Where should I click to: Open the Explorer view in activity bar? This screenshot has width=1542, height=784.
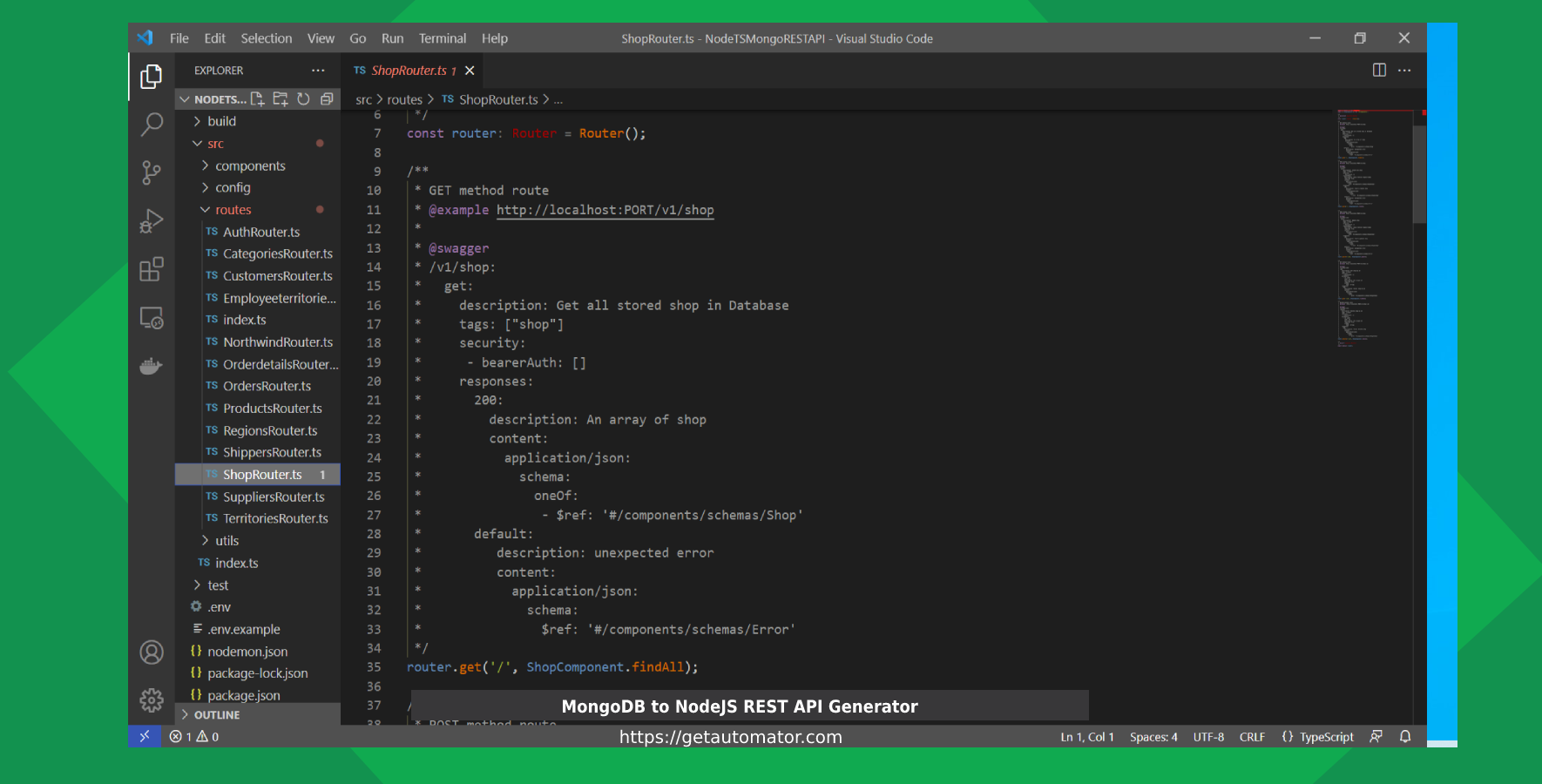(x=152, y=77)
